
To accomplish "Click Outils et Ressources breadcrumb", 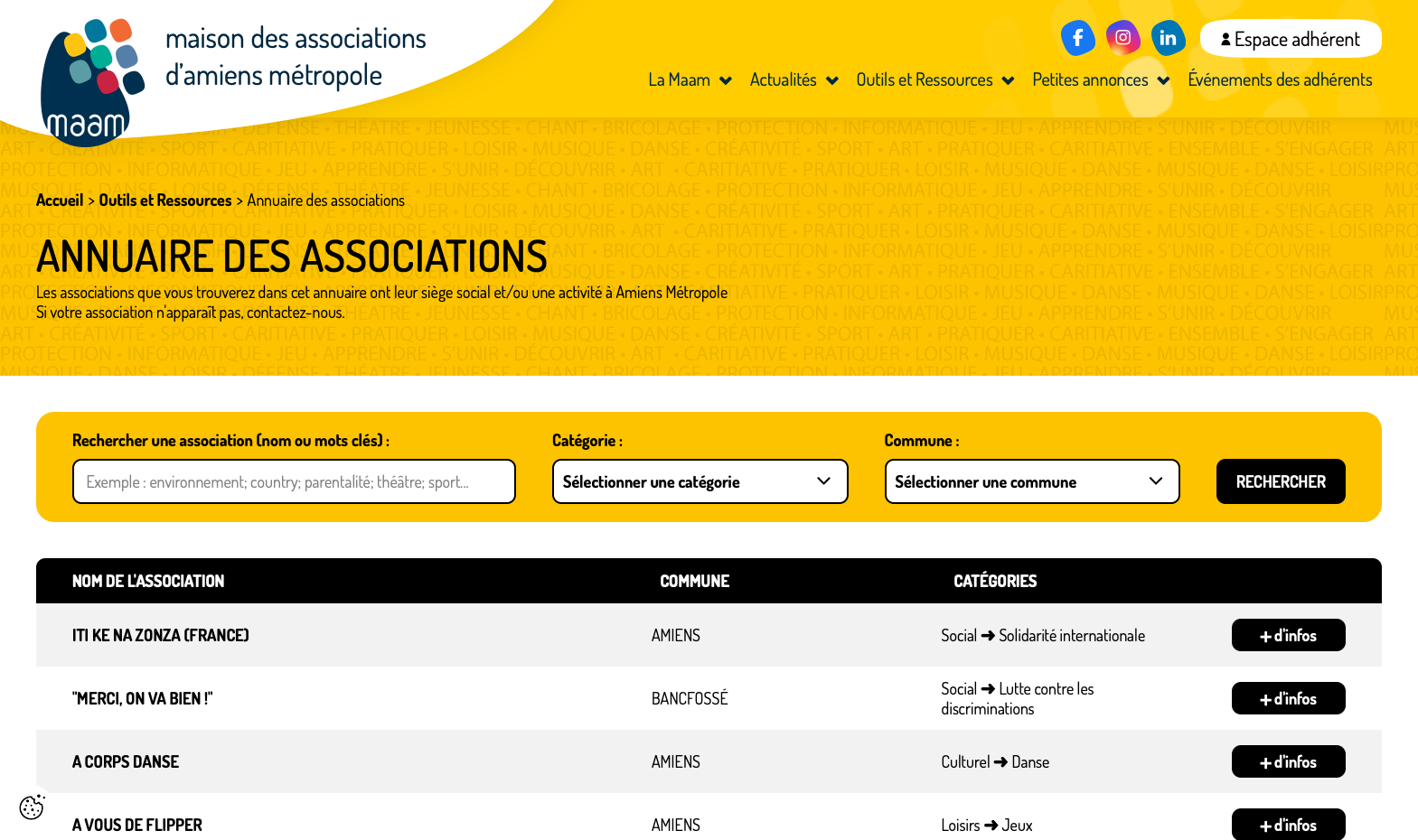I will pyautogui.click(x=165, y=201).
